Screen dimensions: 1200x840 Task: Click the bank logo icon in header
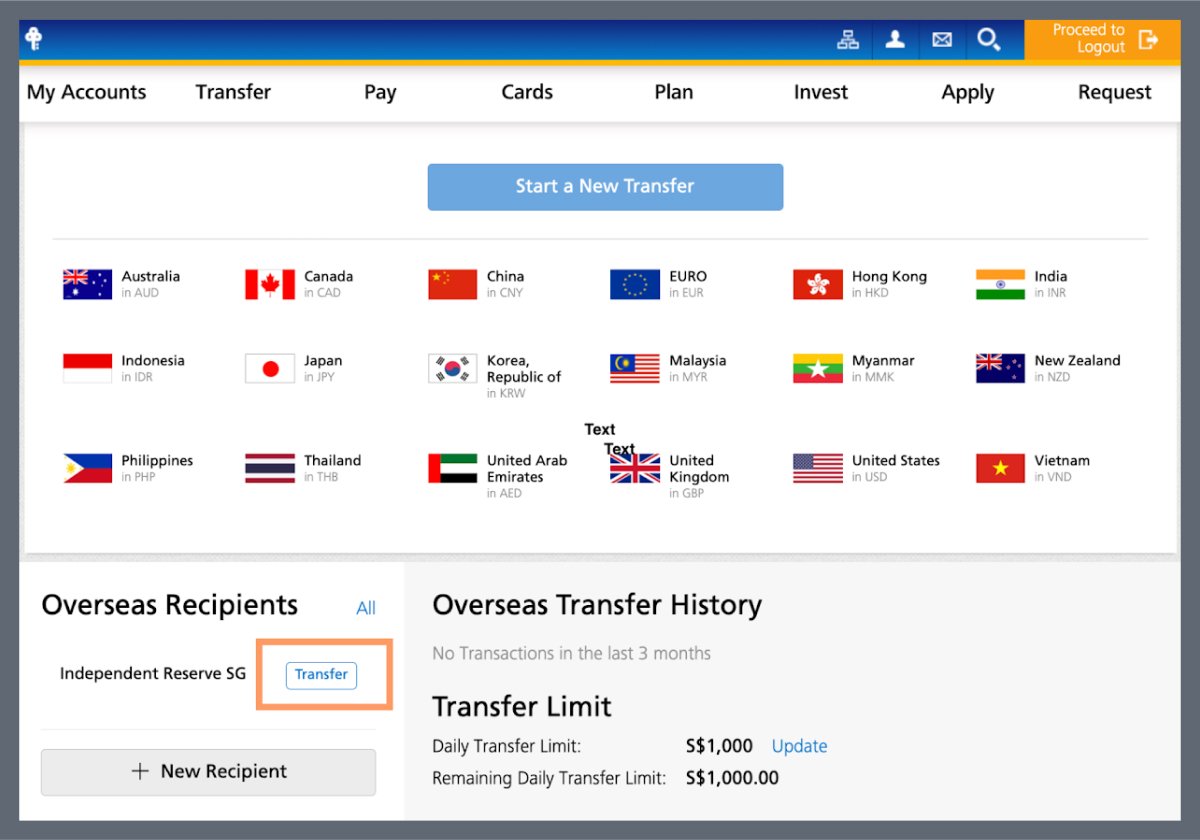pyautogui.click(x=33, y=39)
